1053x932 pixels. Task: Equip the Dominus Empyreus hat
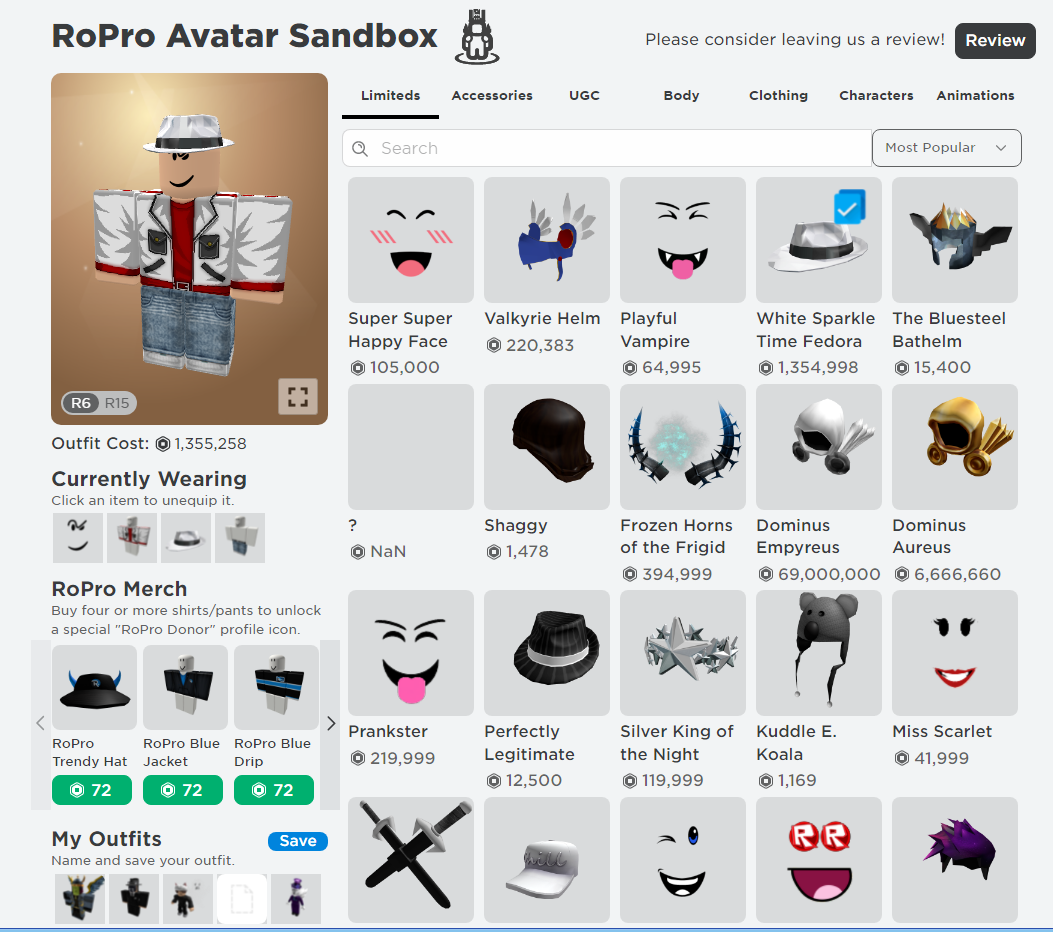pyautogui.click(x=819, y=447)
